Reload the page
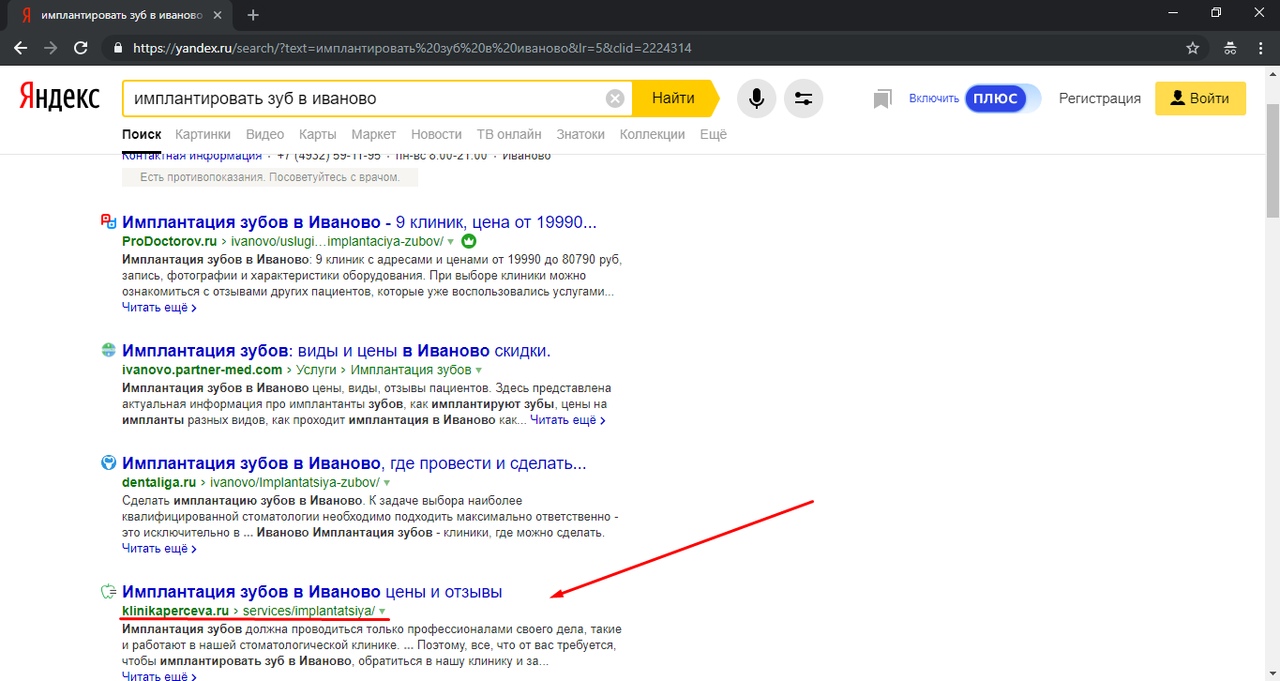 pos(81,47)
